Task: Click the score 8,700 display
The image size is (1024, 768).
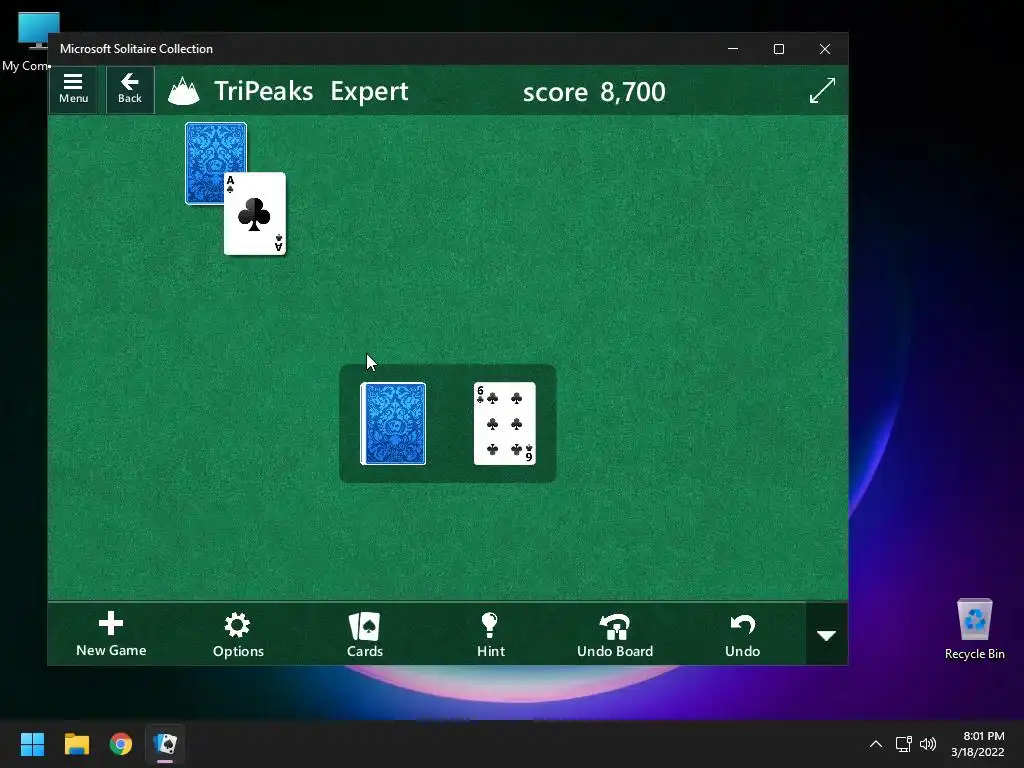Action: coord(594,91)
